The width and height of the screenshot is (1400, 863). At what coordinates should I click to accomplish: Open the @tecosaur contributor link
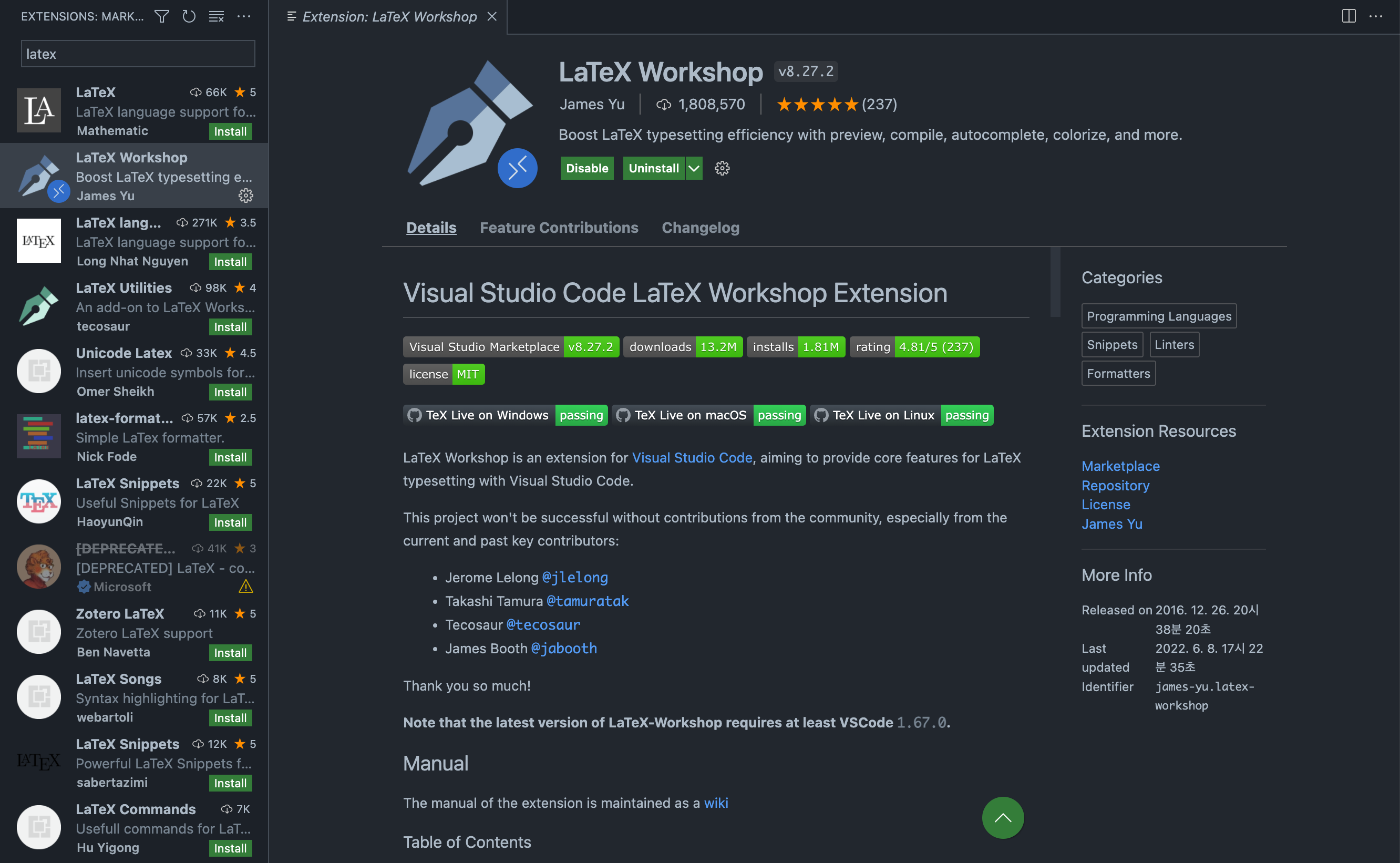543,625
